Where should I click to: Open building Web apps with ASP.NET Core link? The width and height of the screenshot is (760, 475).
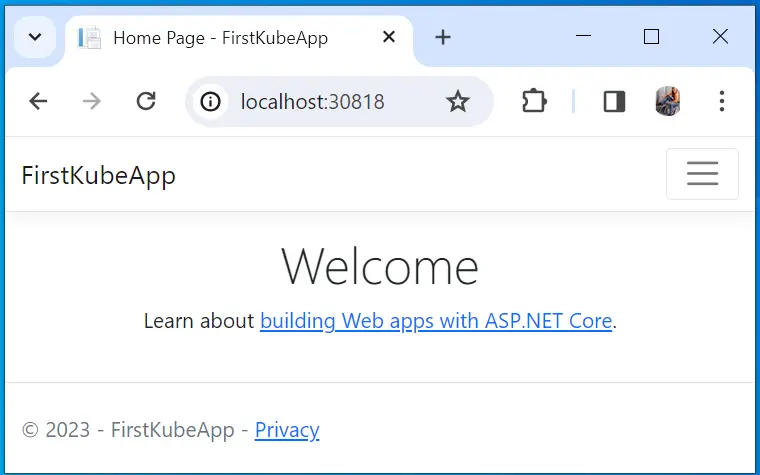[436, 321]
